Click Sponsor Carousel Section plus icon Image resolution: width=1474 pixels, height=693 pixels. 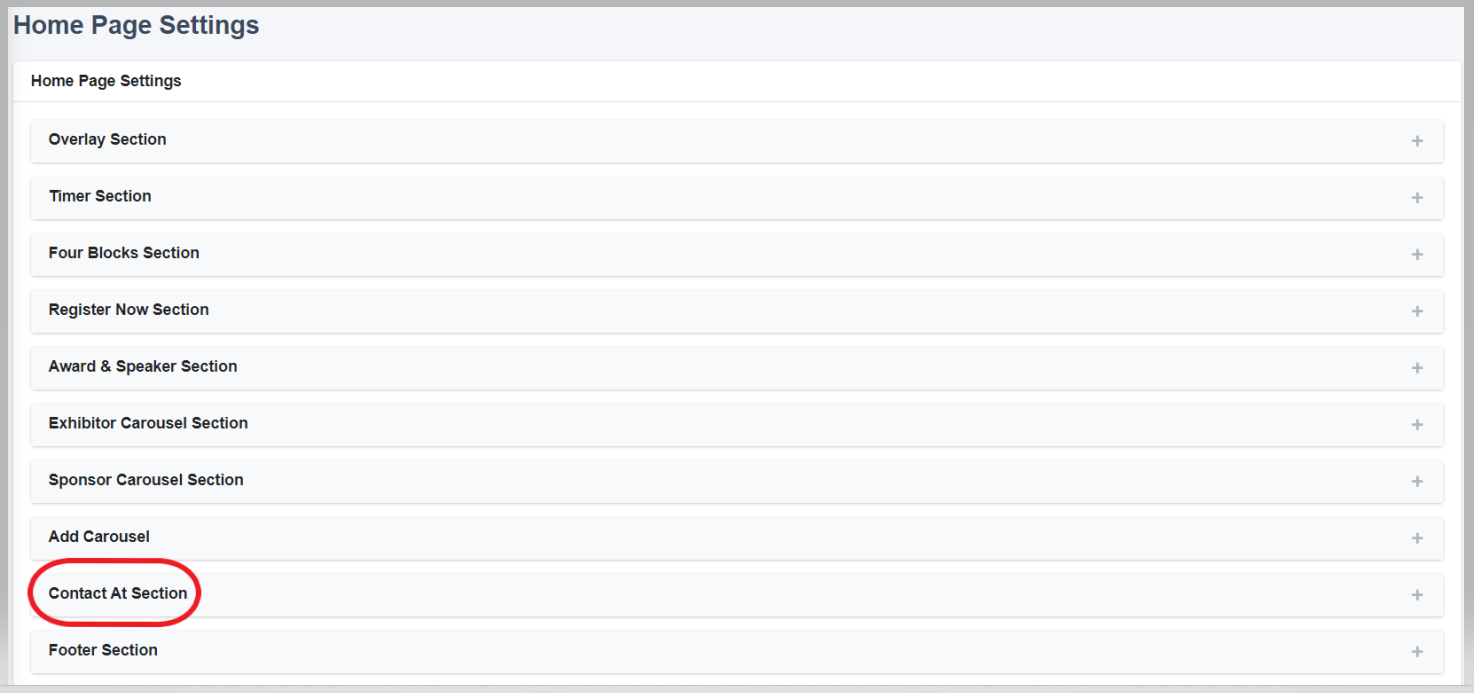[1417, 482]
